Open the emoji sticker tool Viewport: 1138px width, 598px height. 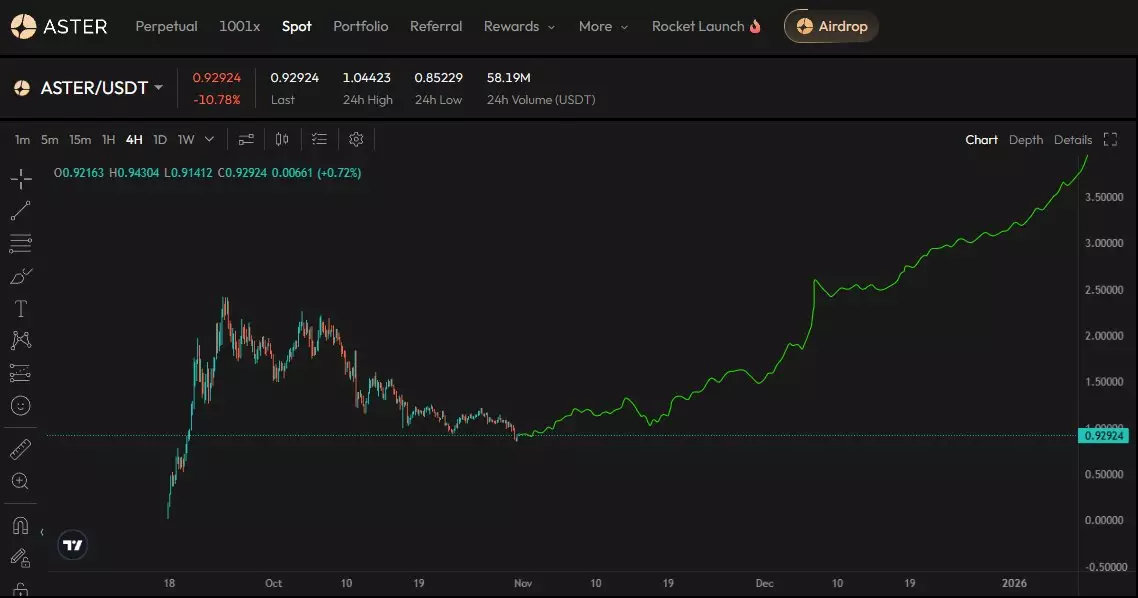click(20, 406)
